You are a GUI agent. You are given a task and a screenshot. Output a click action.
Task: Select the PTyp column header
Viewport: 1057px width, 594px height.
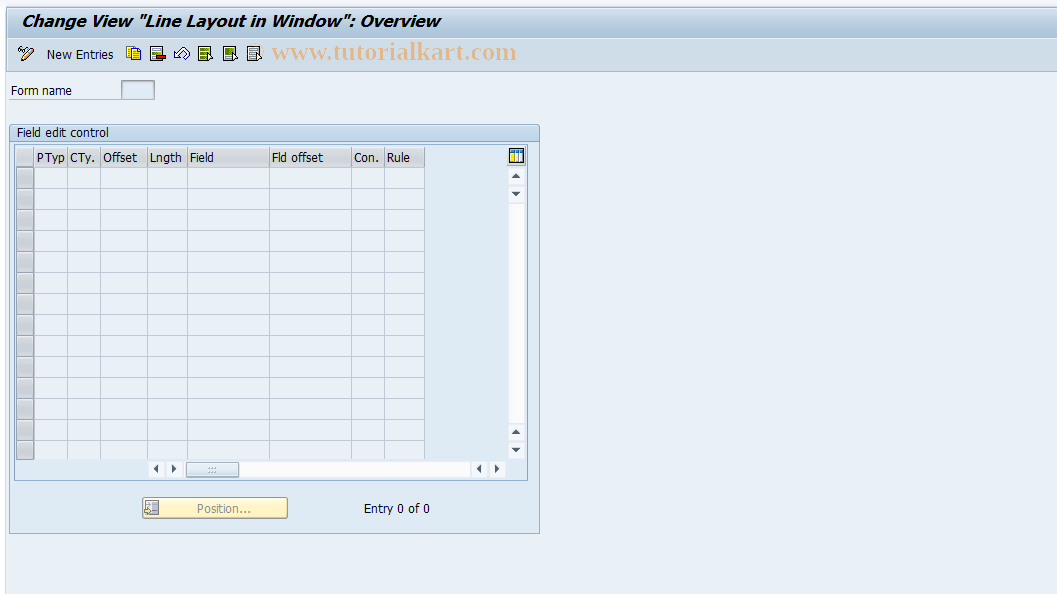pyautogui.click(x=51, y=158)
